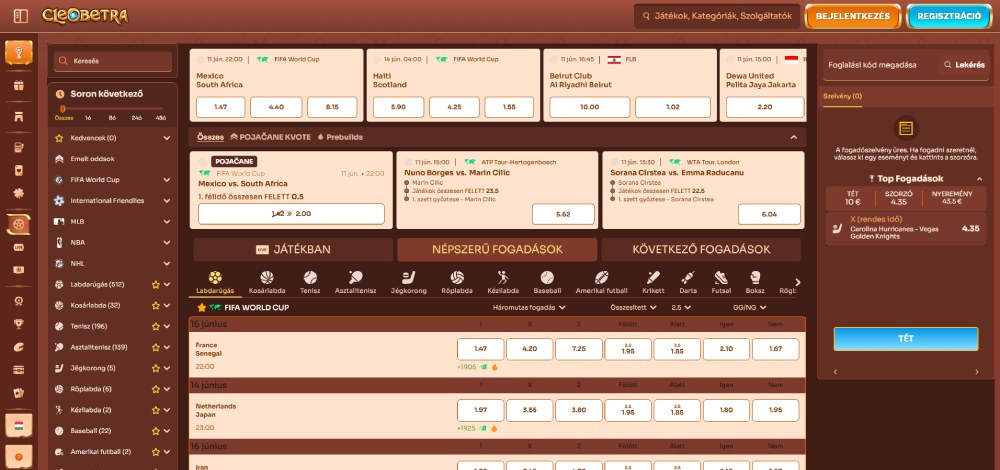Open the Összesített market dropdown
The height and width of the screenshot is (470, 1000).
pyautogui.click(x=633, y=307)
